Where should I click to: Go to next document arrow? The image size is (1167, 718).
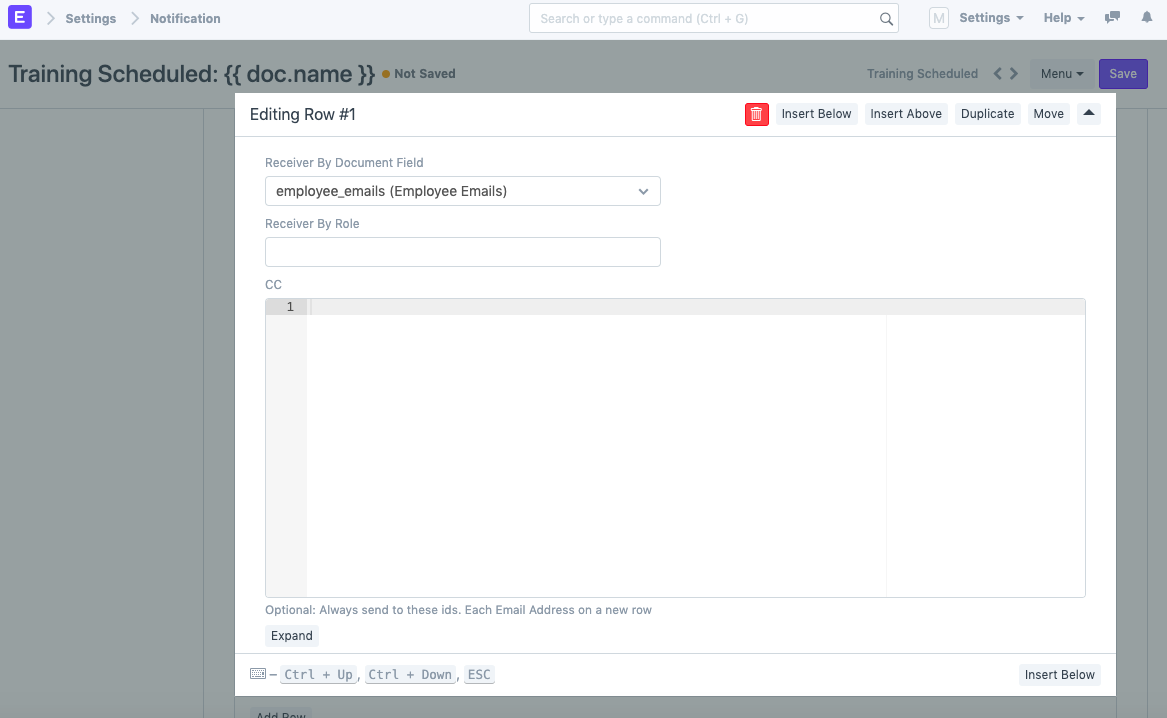click(1014, 74)
